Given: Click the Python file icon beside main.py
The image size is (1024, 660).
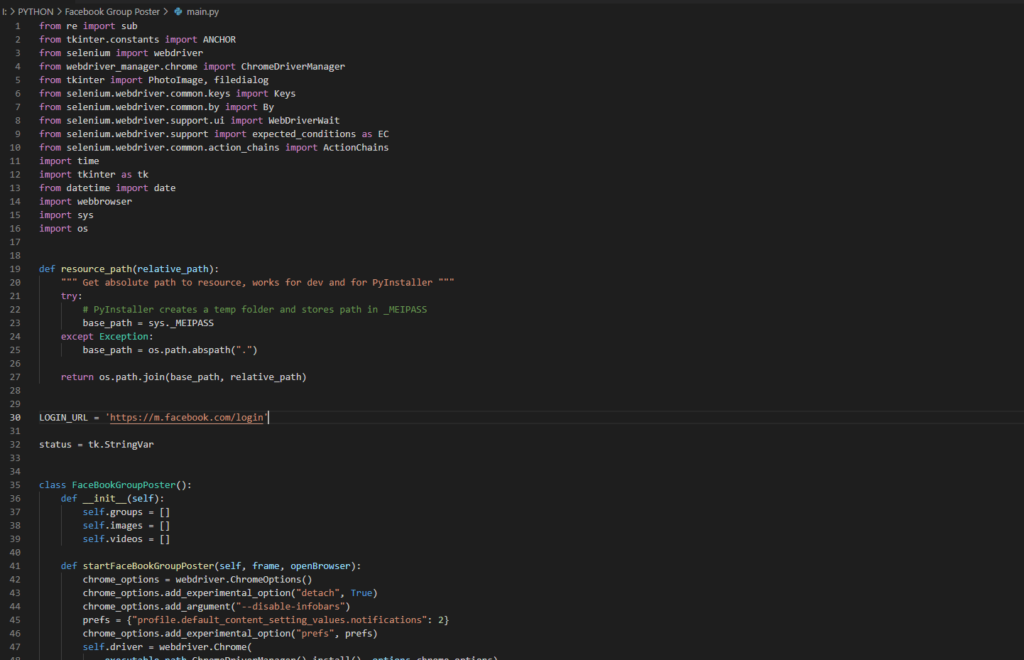Looking at the screenshot, I should tap(178, 12).
